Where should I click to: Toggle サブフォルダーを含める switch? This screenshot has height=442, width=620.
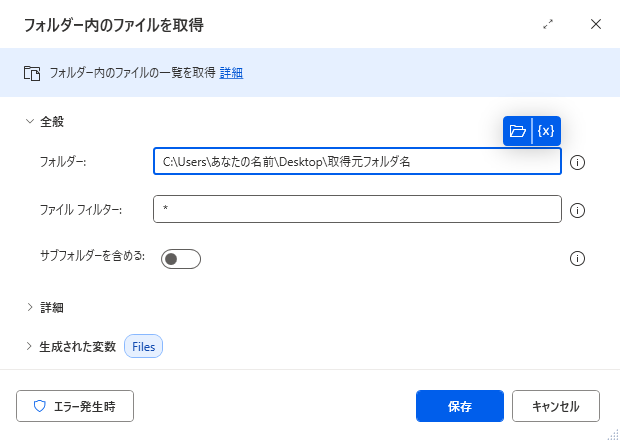tap(181, 259)
